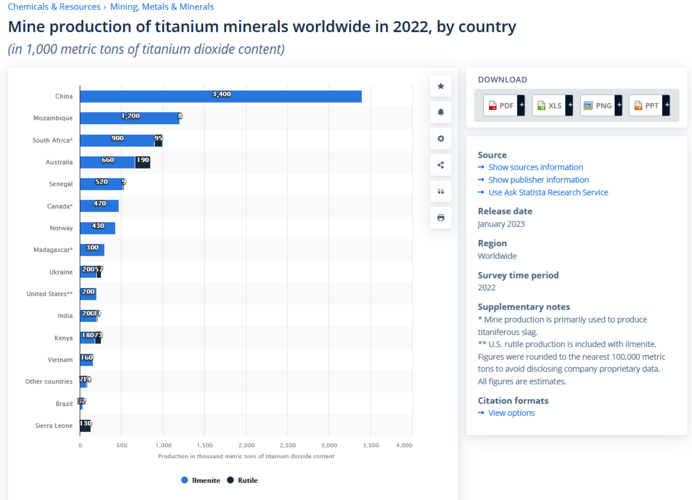The image size is (692, 500).
Task: Click the print icon
Action: pos(440,218)
